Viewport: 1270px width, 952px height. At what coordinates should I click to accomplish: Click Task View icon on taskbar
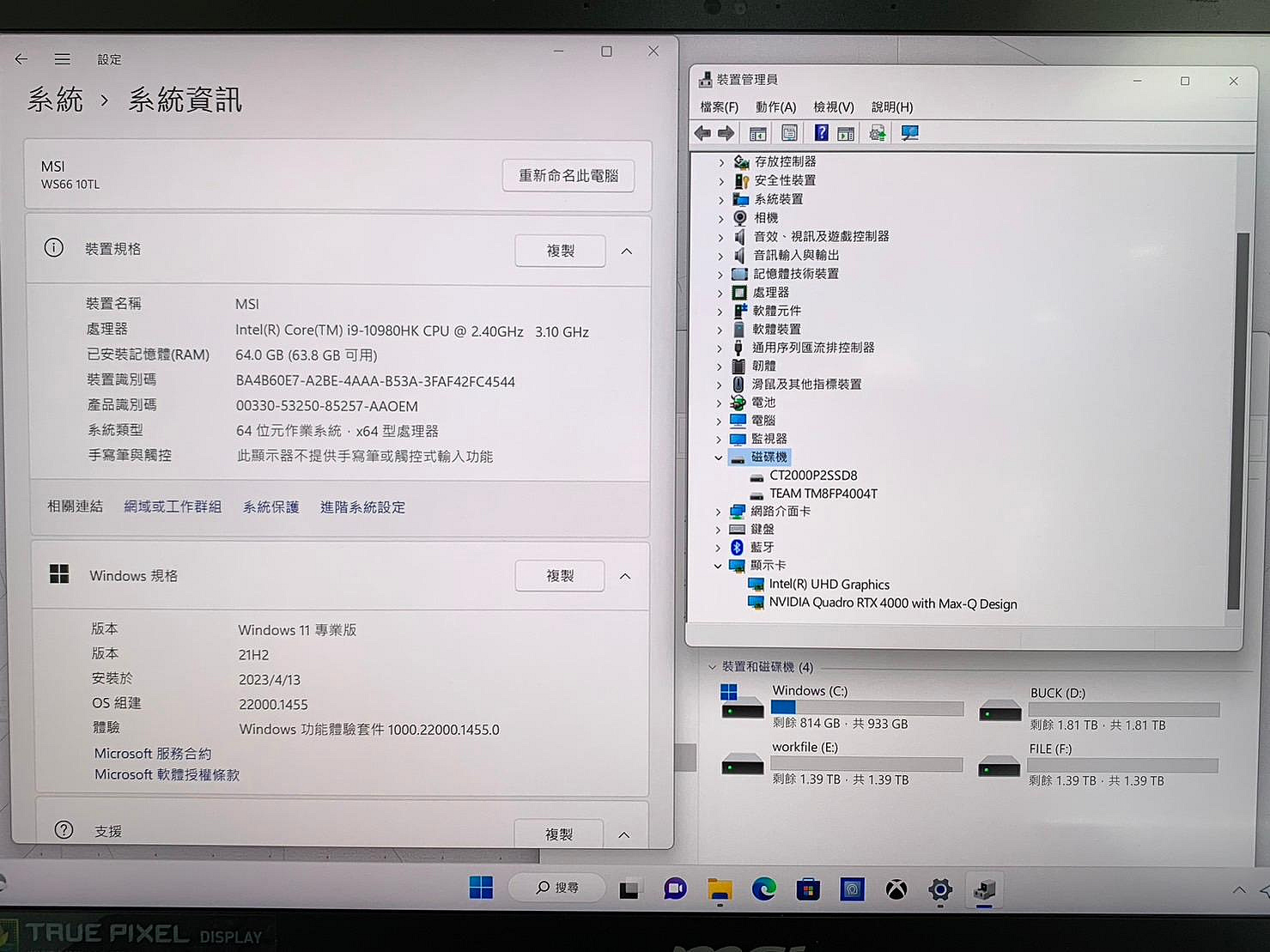629,889
